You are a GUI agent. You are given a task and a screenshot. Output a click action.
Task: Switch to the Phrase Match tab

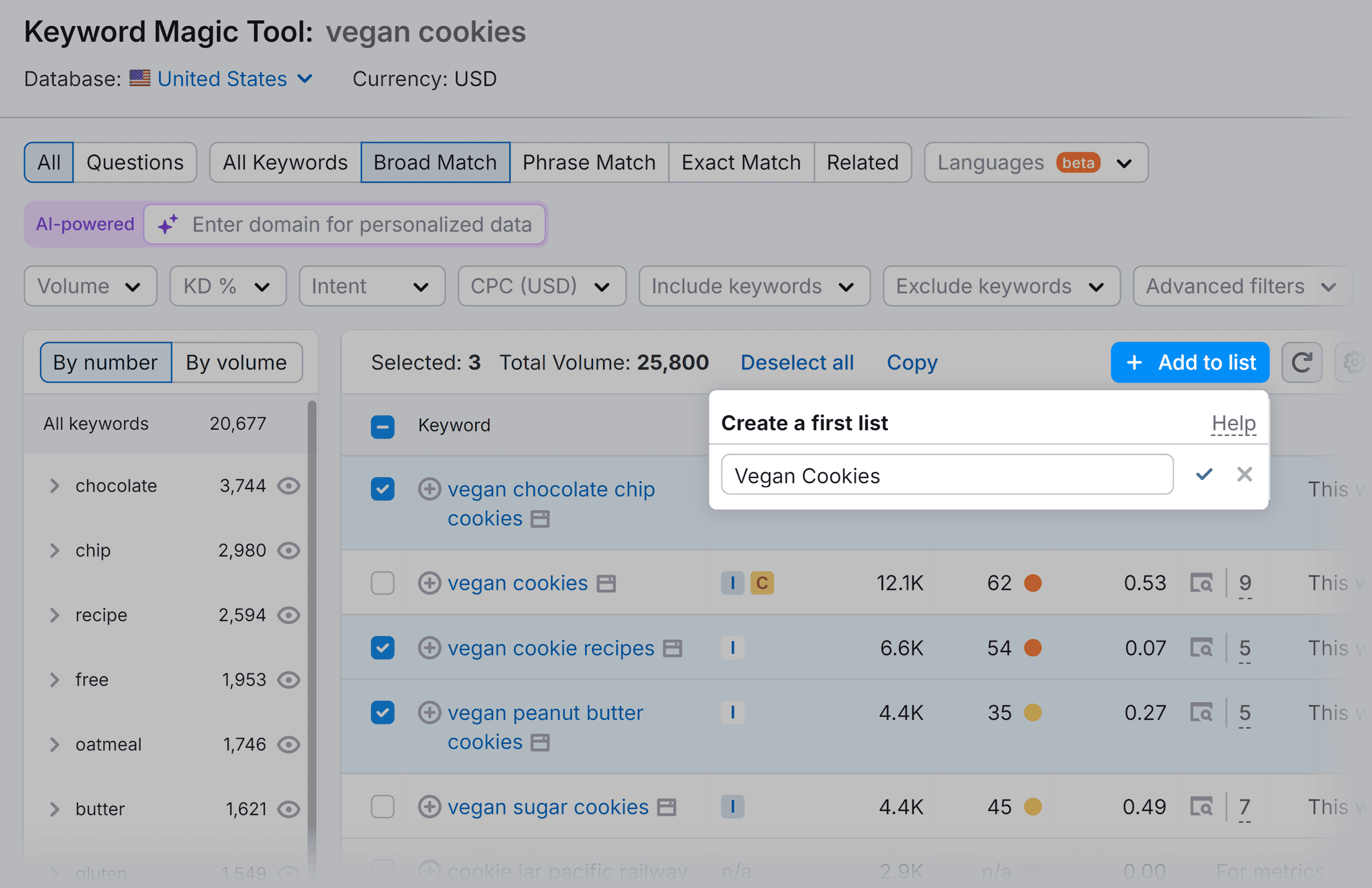[588, 162]
